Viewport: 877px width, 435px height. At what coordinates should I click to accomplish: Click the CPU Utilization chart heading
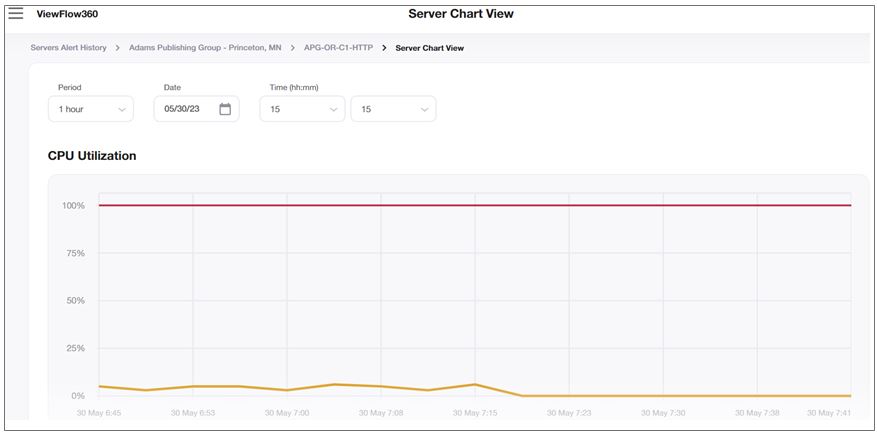[92, 156]
